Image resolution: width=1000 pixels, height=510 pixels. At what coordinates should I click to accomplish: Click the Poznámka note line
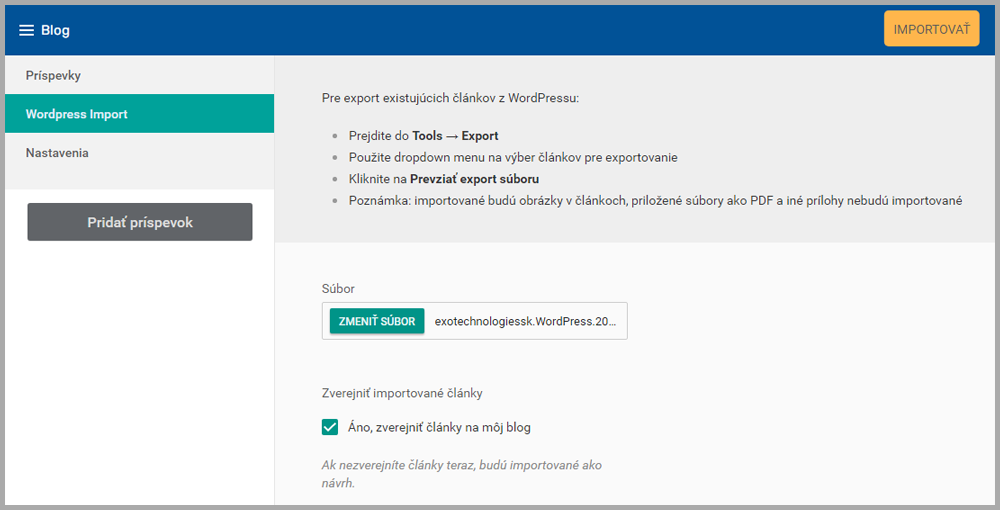click(x=655, y=201)
